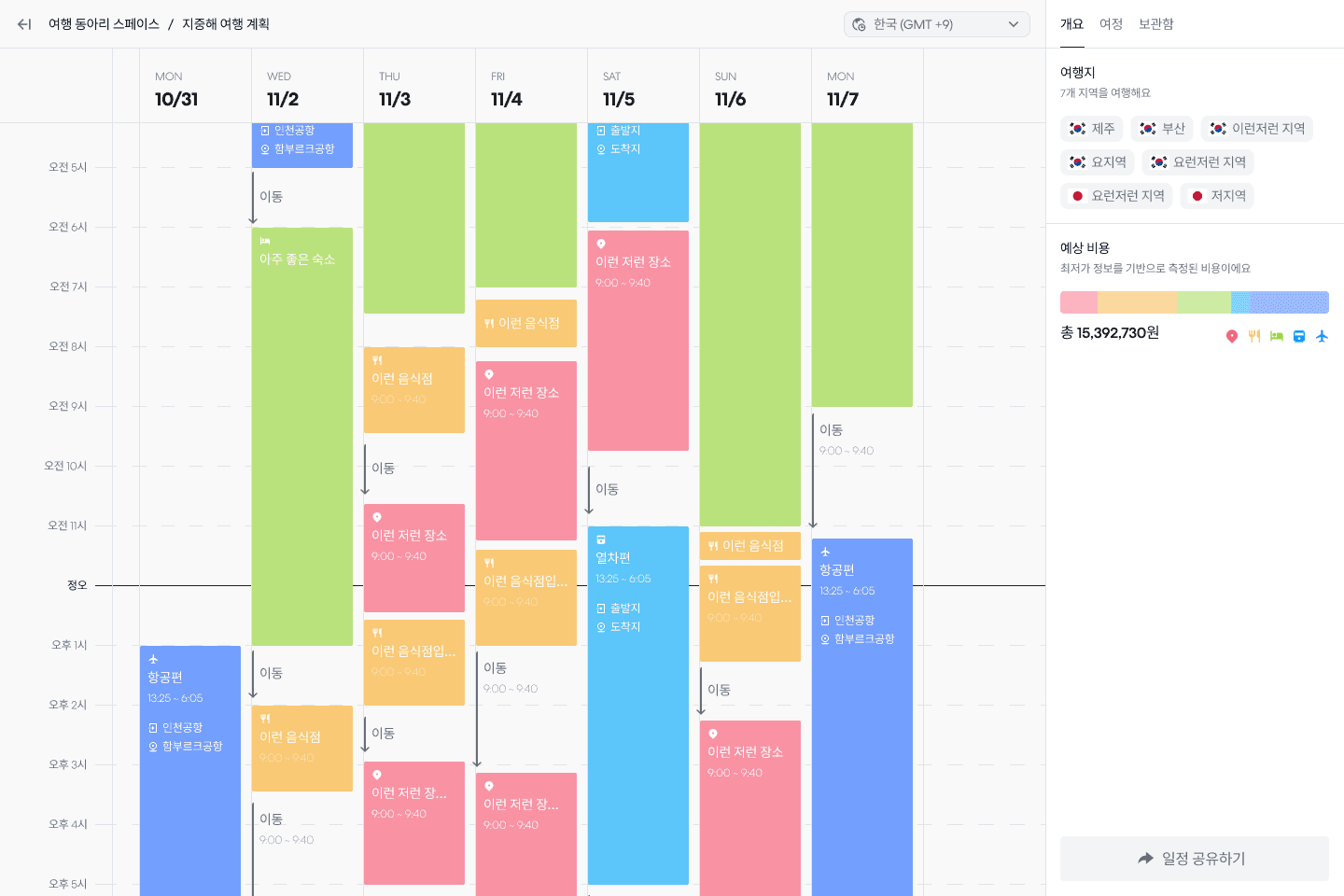Click the 오전 9시 time label
Viewport: 1344px width, 896px height.
pyautogui.click(x=67, y=406)
